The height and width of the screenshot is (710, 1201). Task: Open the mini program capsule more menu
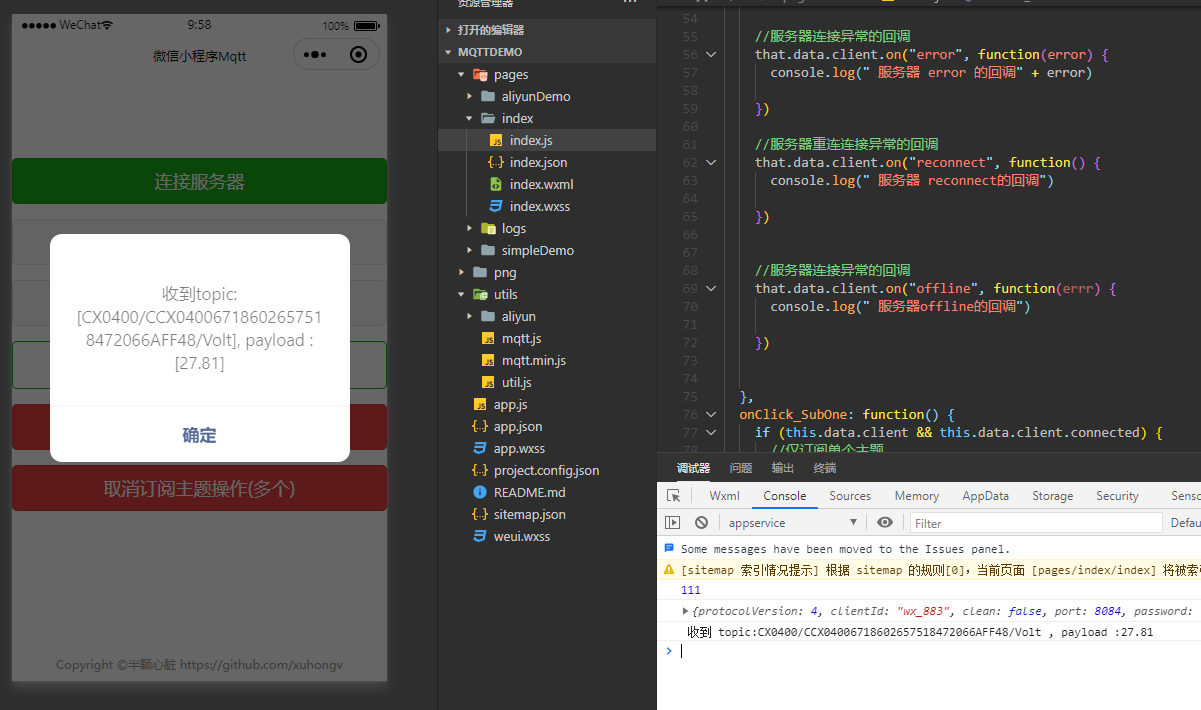pos(316,55)
